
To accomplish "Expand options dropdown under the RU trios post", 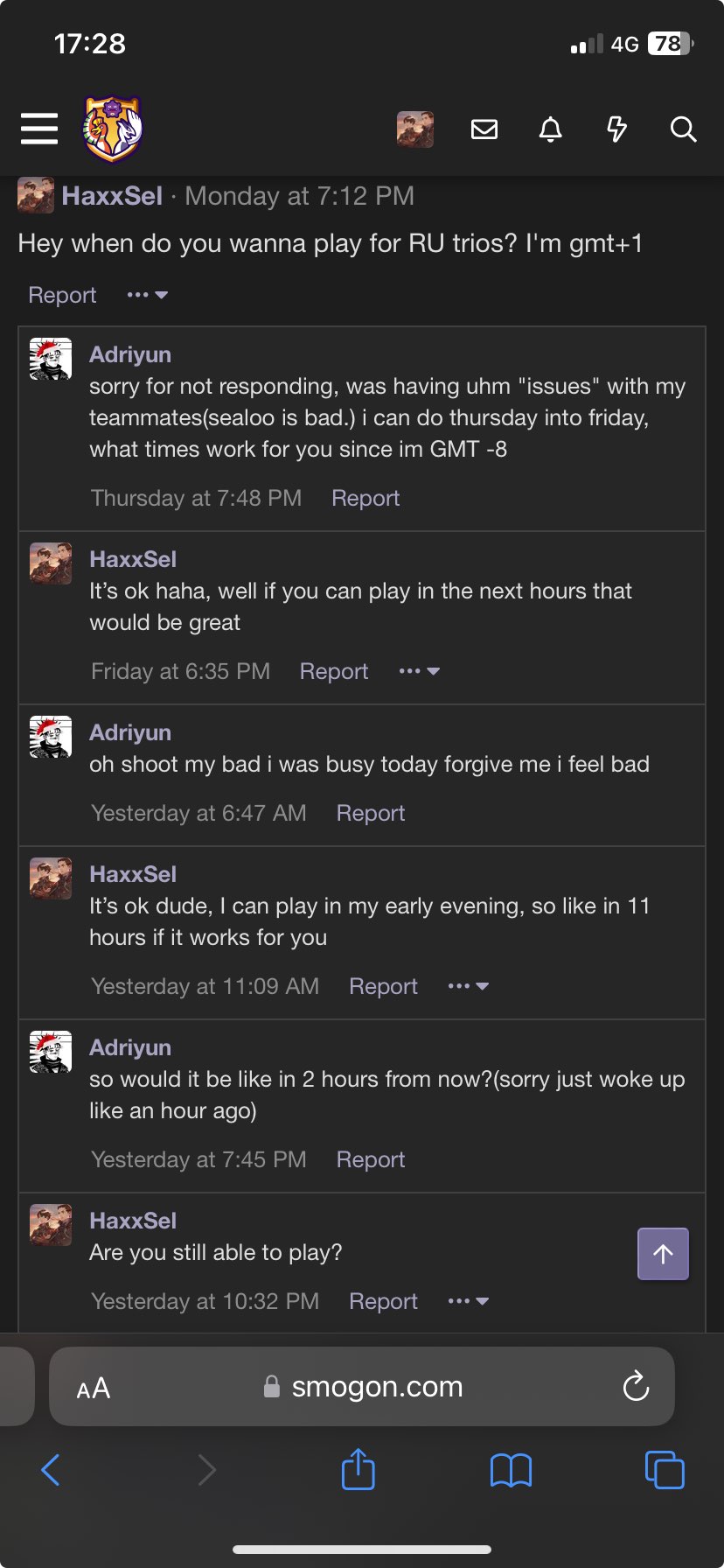I will [x=147, y=295].
